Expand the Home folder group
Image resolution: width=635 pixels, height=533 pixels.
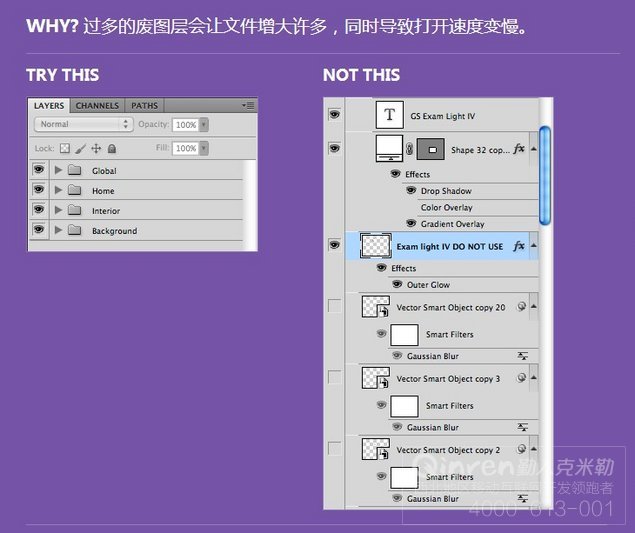click(x=58, y=190)
